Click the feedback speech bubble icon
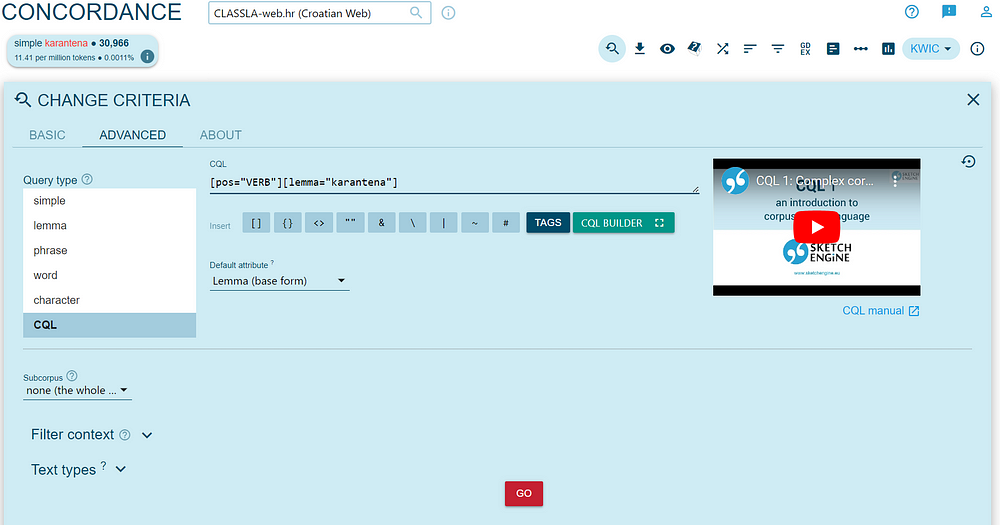This screenshot has width=1000, height=525. [x=949, y=11]
